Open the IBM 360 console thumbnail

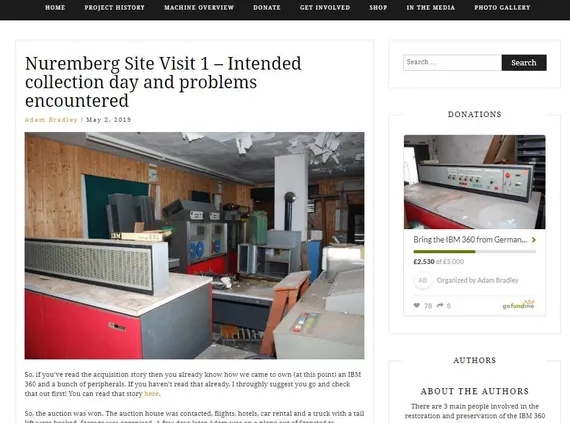pyautogui.click(x=474, y=182)
